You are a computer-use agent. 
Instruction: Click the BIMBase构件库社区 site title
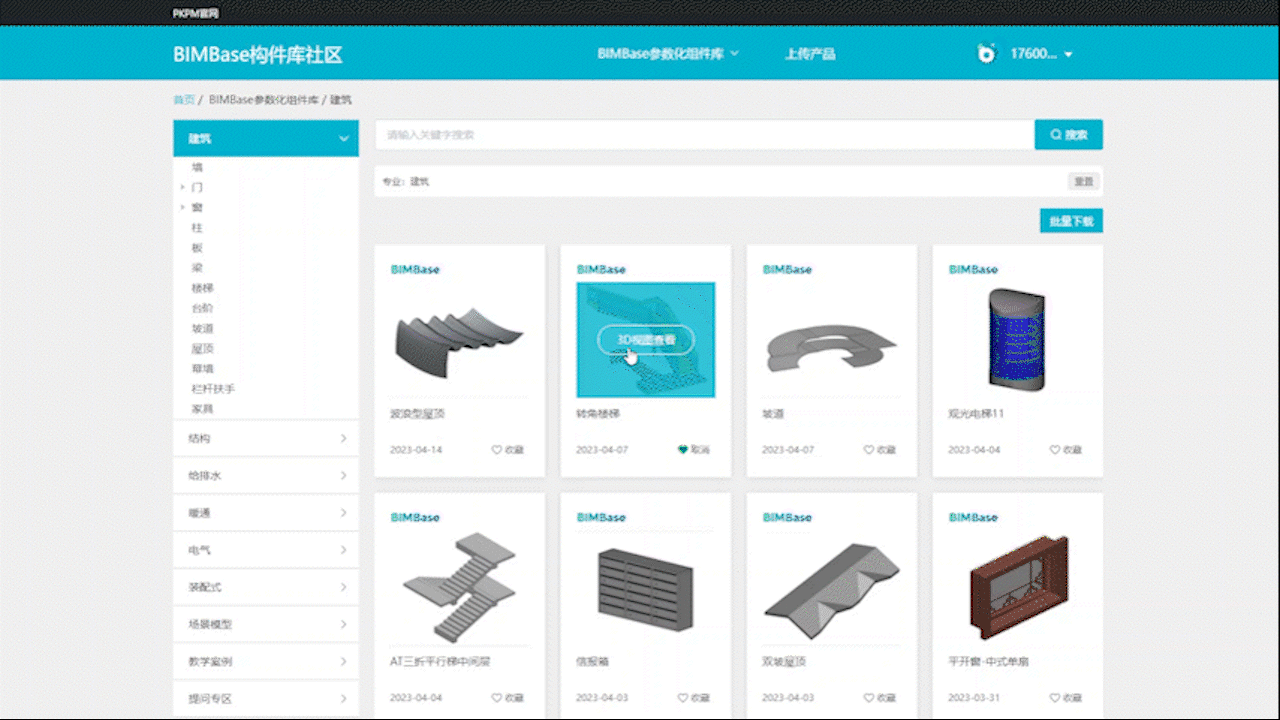pos(258,54)
